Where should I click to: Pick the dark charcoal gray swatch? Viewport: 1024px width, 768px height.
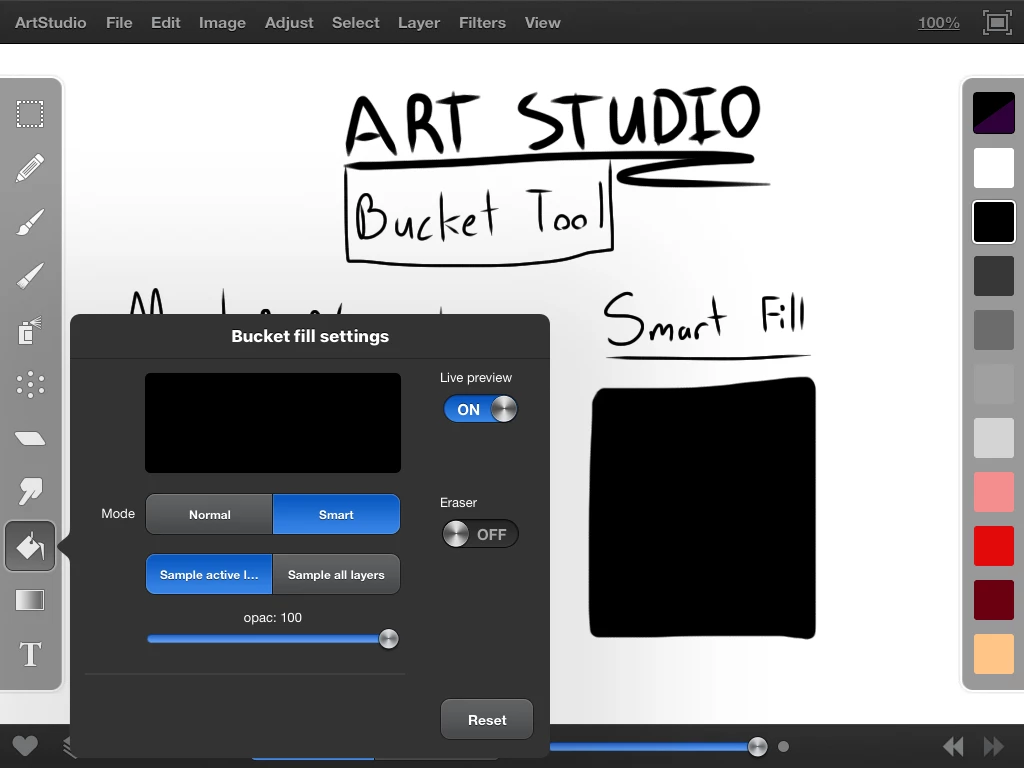(x=994, y=276)
